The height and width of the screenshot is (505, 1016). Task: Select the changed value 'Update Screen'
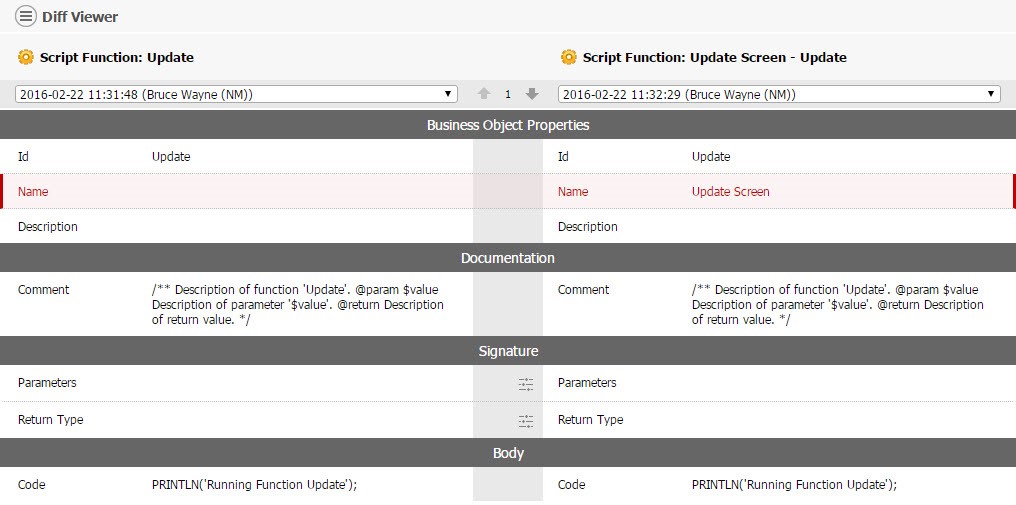click(730, 192)
